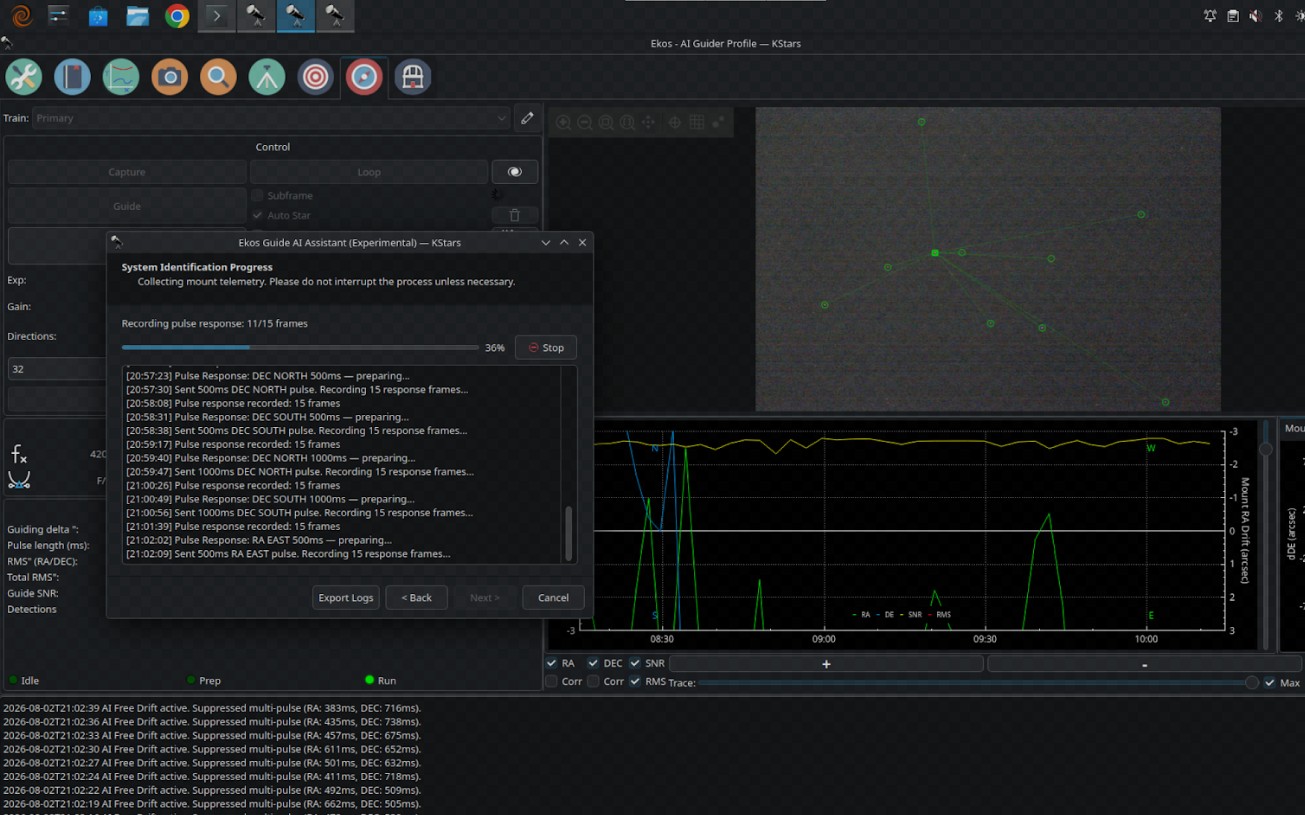
Task: Open the Scheduler notebook module
Action: 72,77
